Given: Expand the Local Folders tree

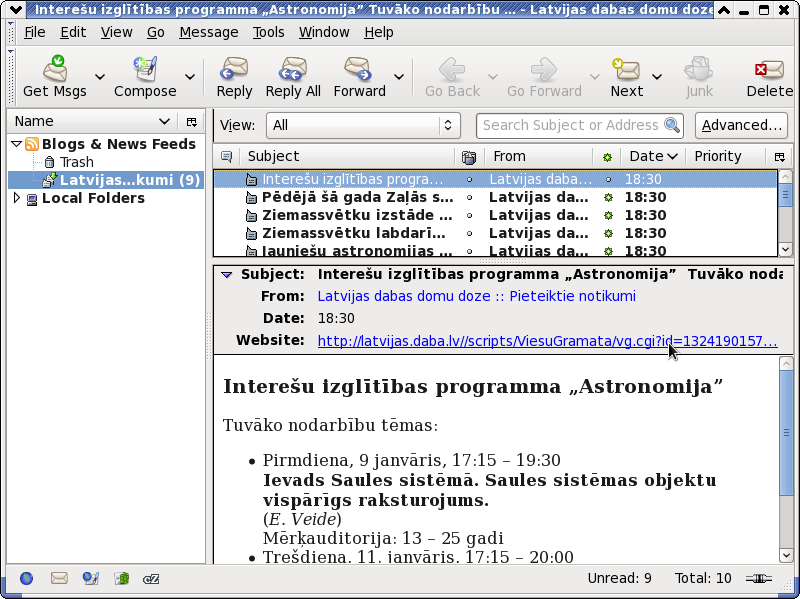Looking at the screenshot, I should point(16,198).
